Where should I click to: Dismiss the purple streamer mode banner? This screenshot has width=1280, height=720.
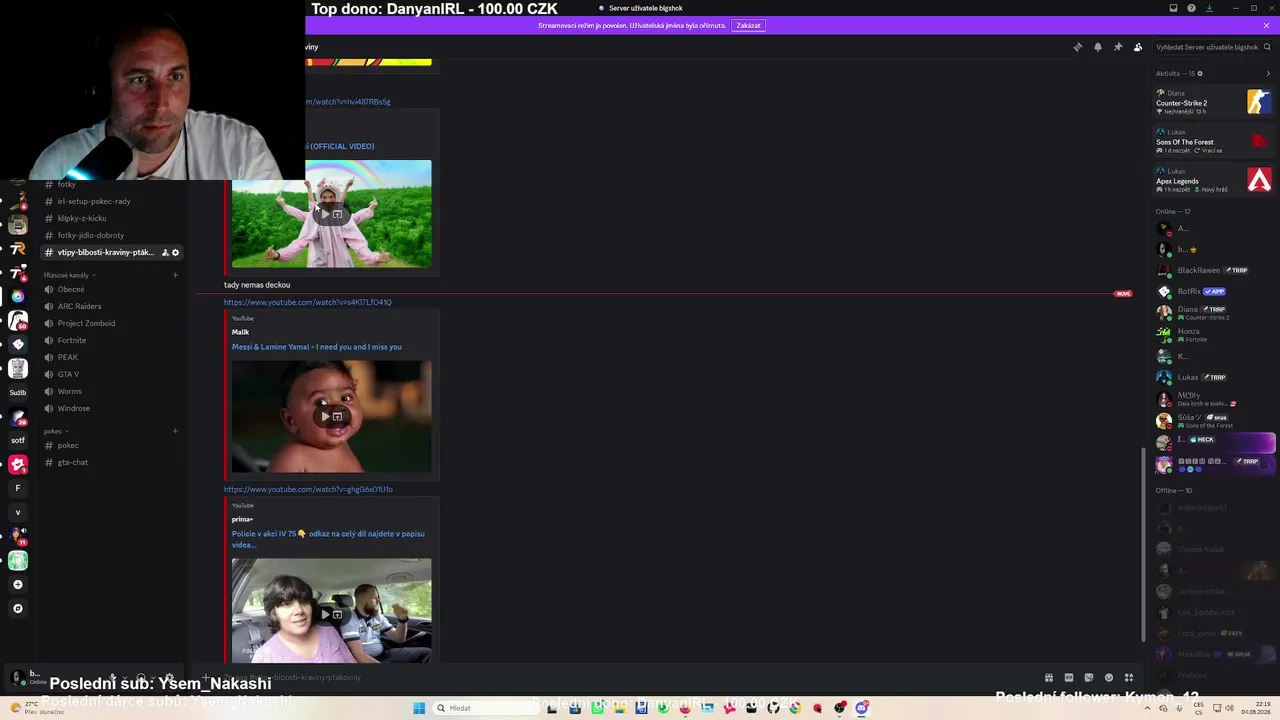1266,25
